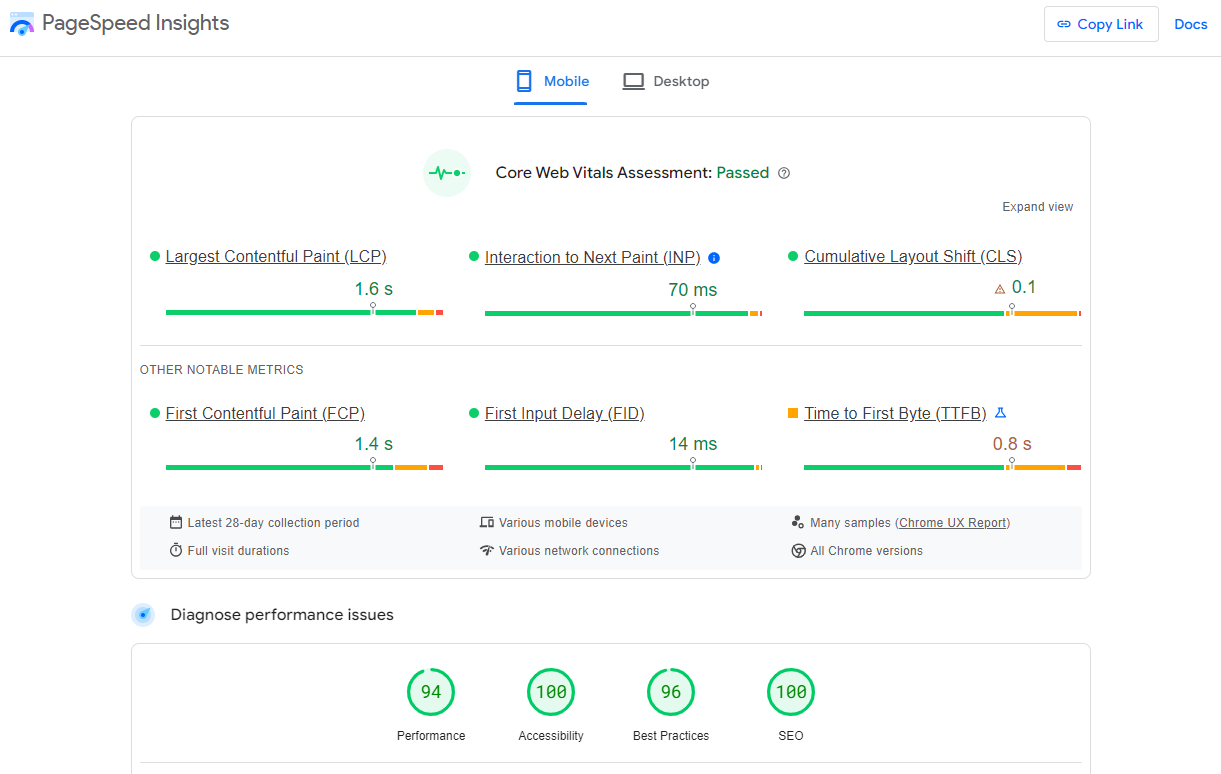The image size is (1221, 774).
Task: Click the FID value 14 ms
Action: [x=693, y=444]
